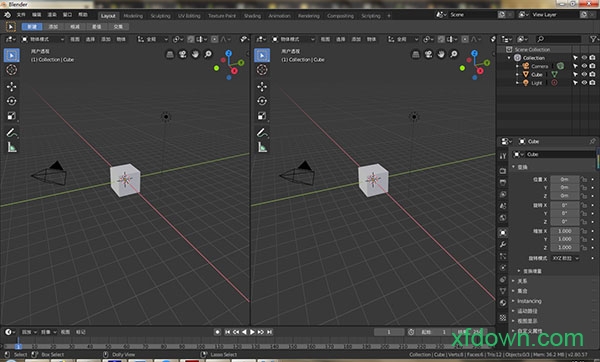Pick Measure tool in right viewport

coord(262,147)
